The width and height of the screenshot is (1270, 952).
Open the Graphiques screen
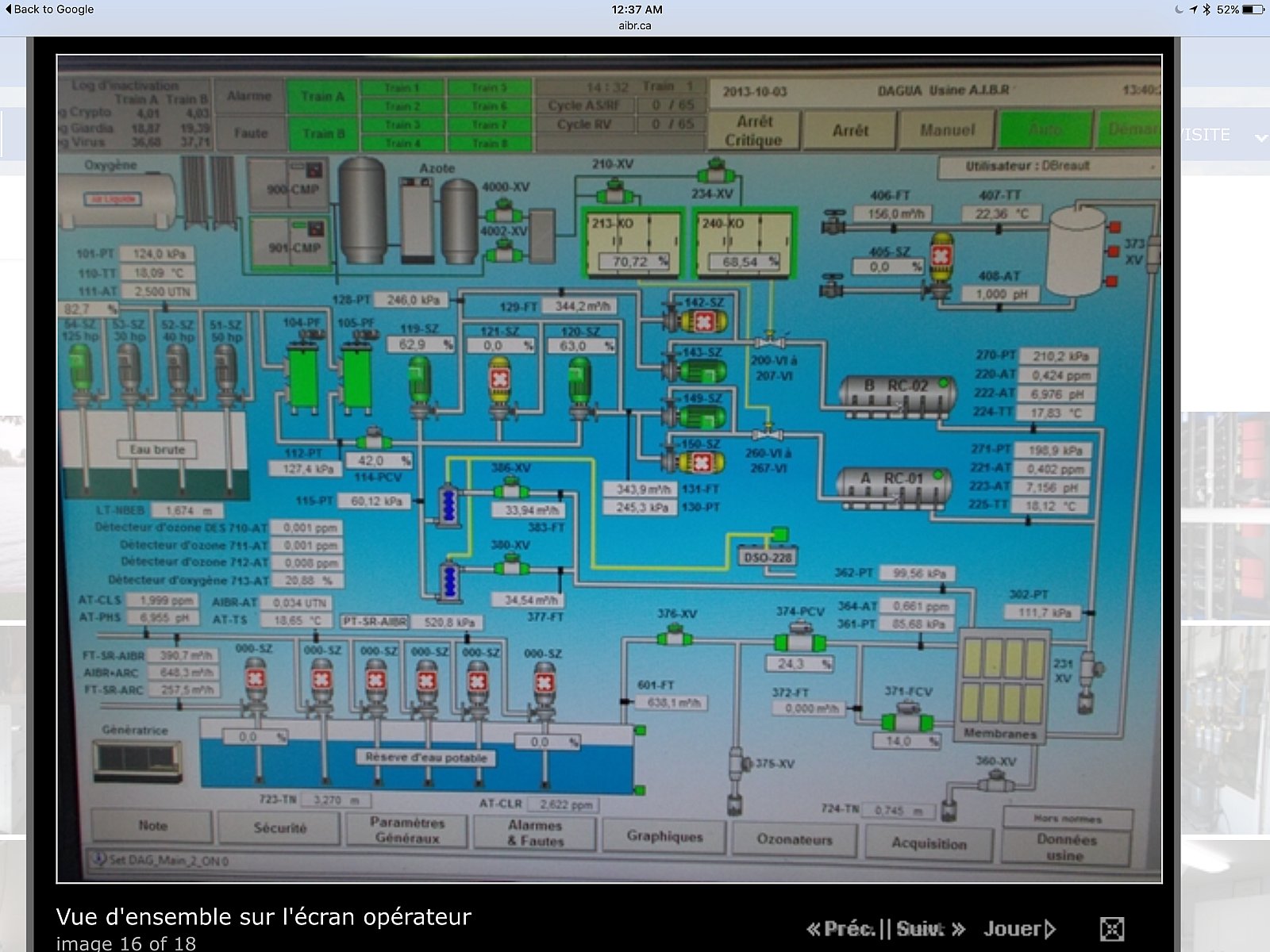click(x=664, y=835)
